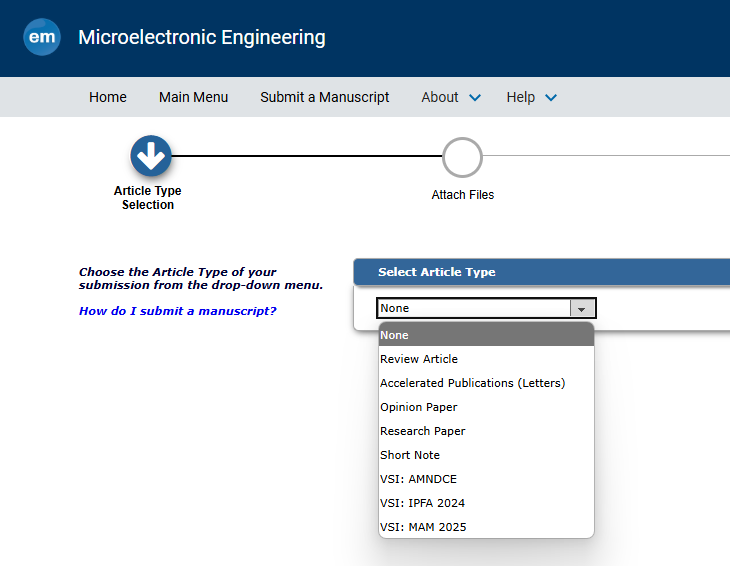The image size is (730, 566).
Task: Open the 'How do I submit a manuscript?' link
Action: [x=177, y=311]
